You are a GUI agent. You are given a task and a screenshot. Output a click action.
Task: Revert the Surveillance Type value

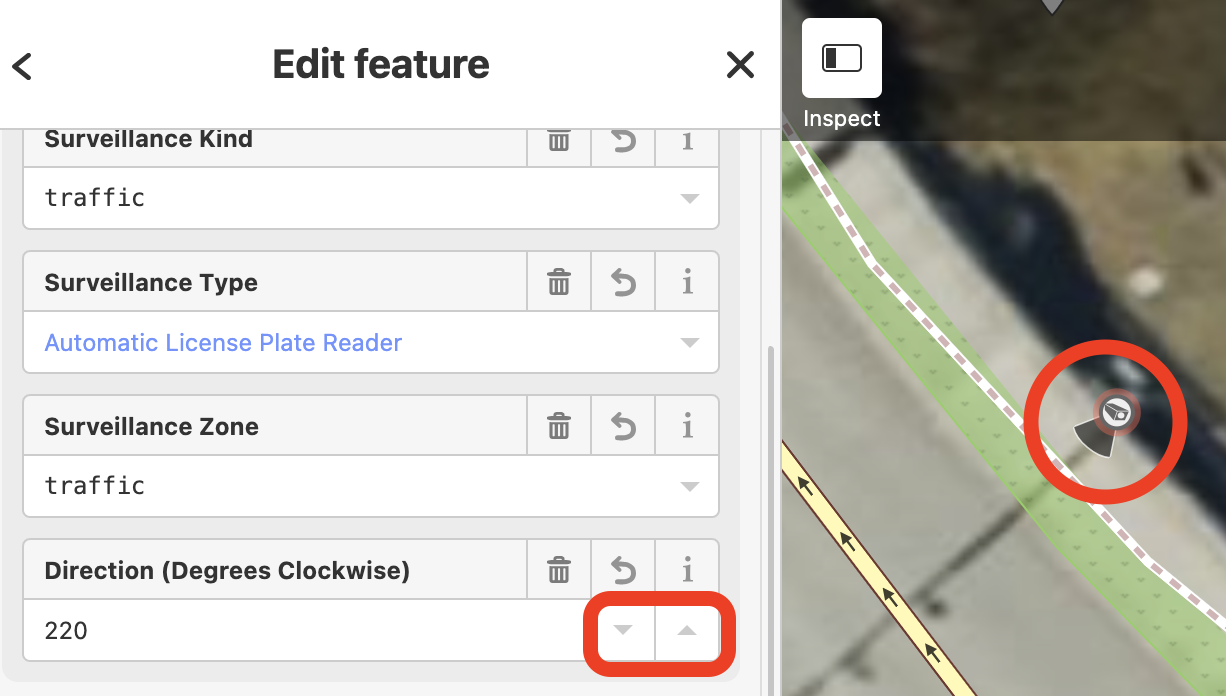point(623,283)
